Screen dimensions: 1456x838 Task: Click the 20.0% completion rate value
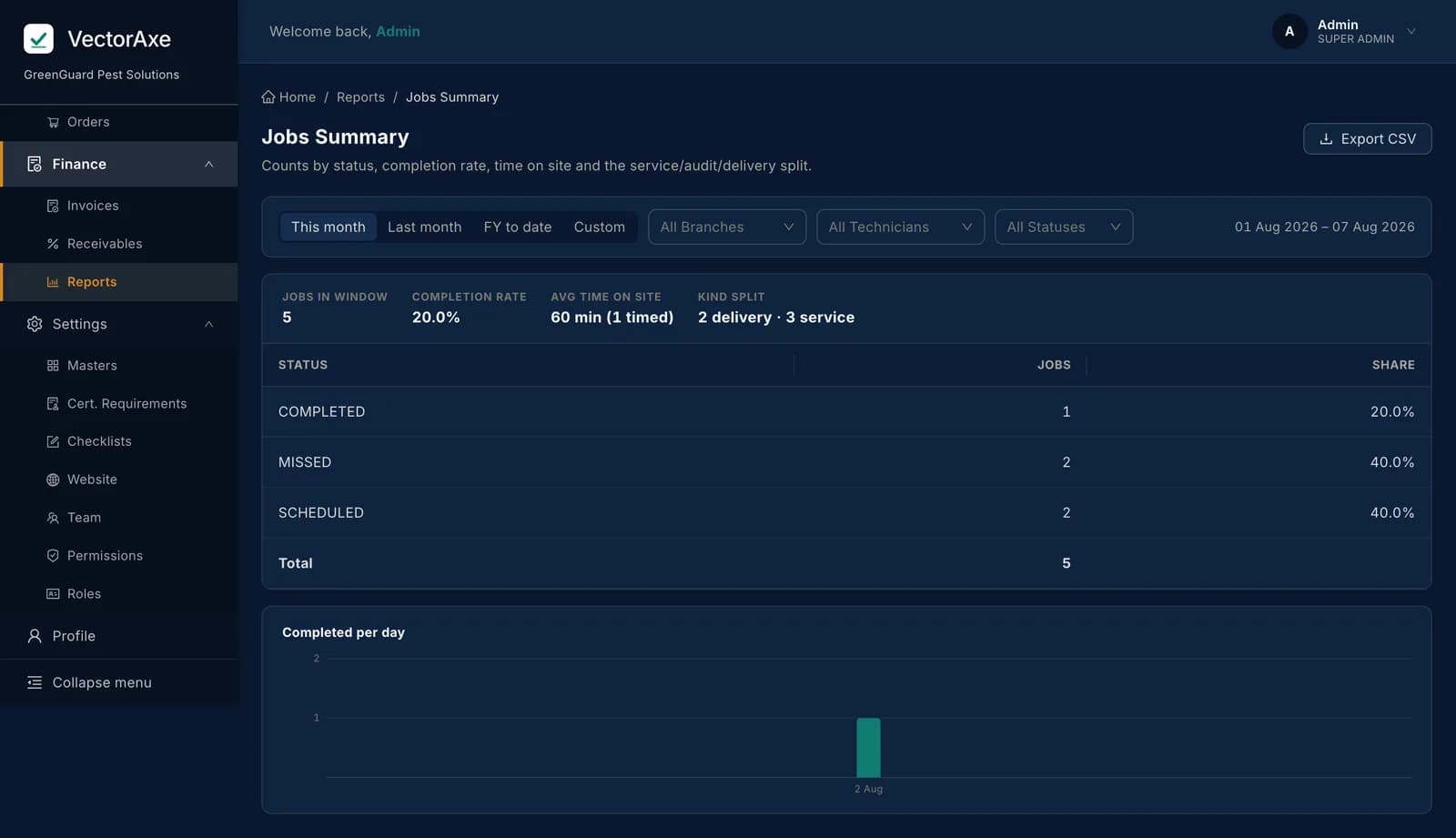[436, 318]
